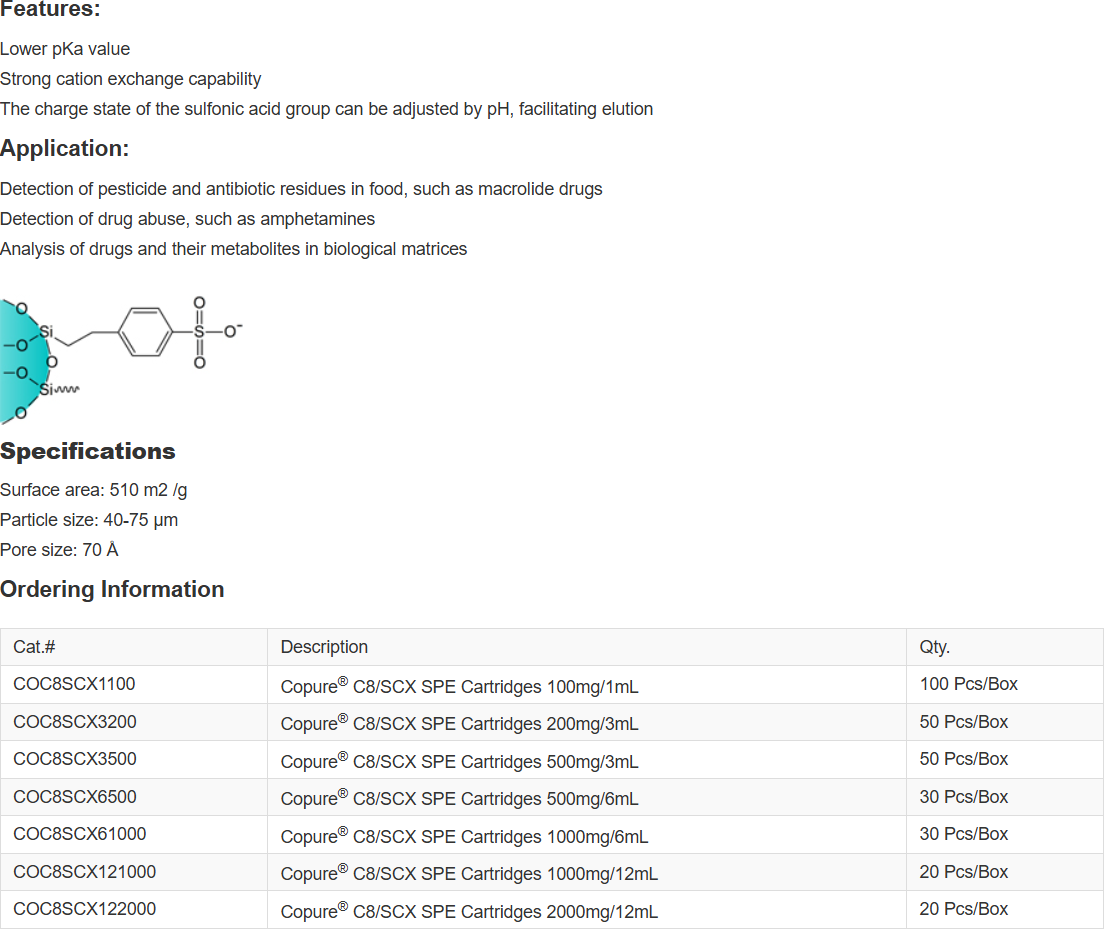Select catalog number COC8SCX3200 cell

75,722
